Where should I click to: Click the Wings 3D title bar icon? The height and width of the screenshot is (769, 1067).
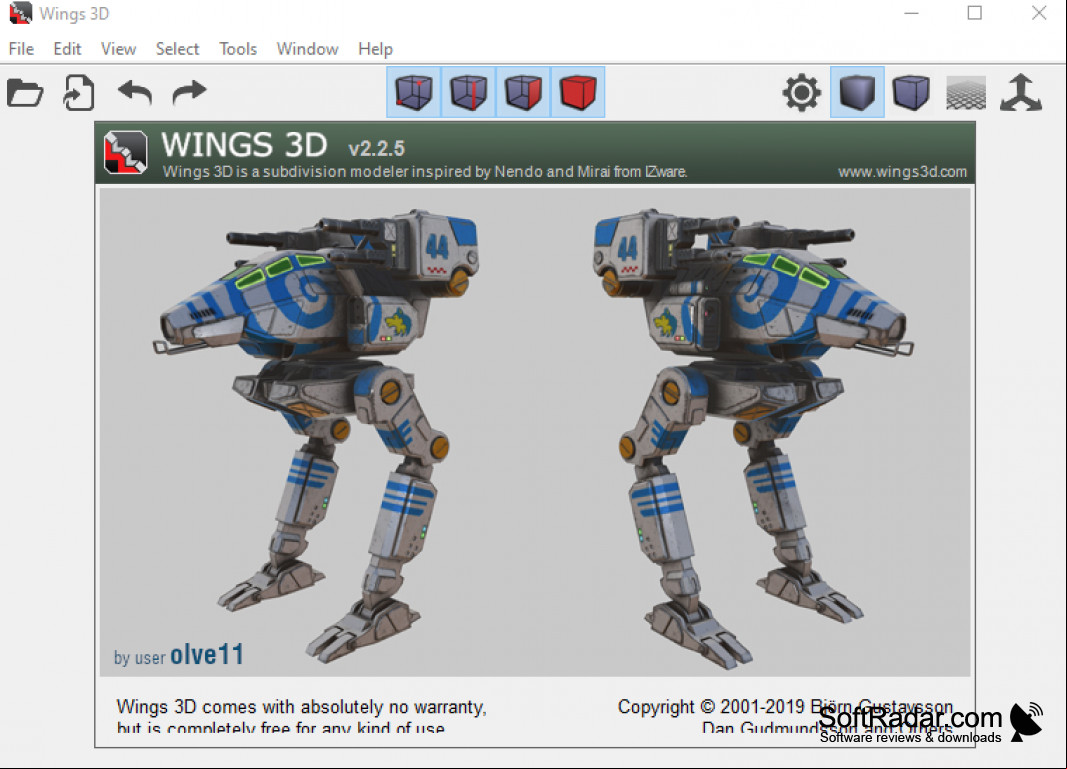click(20, 13)
